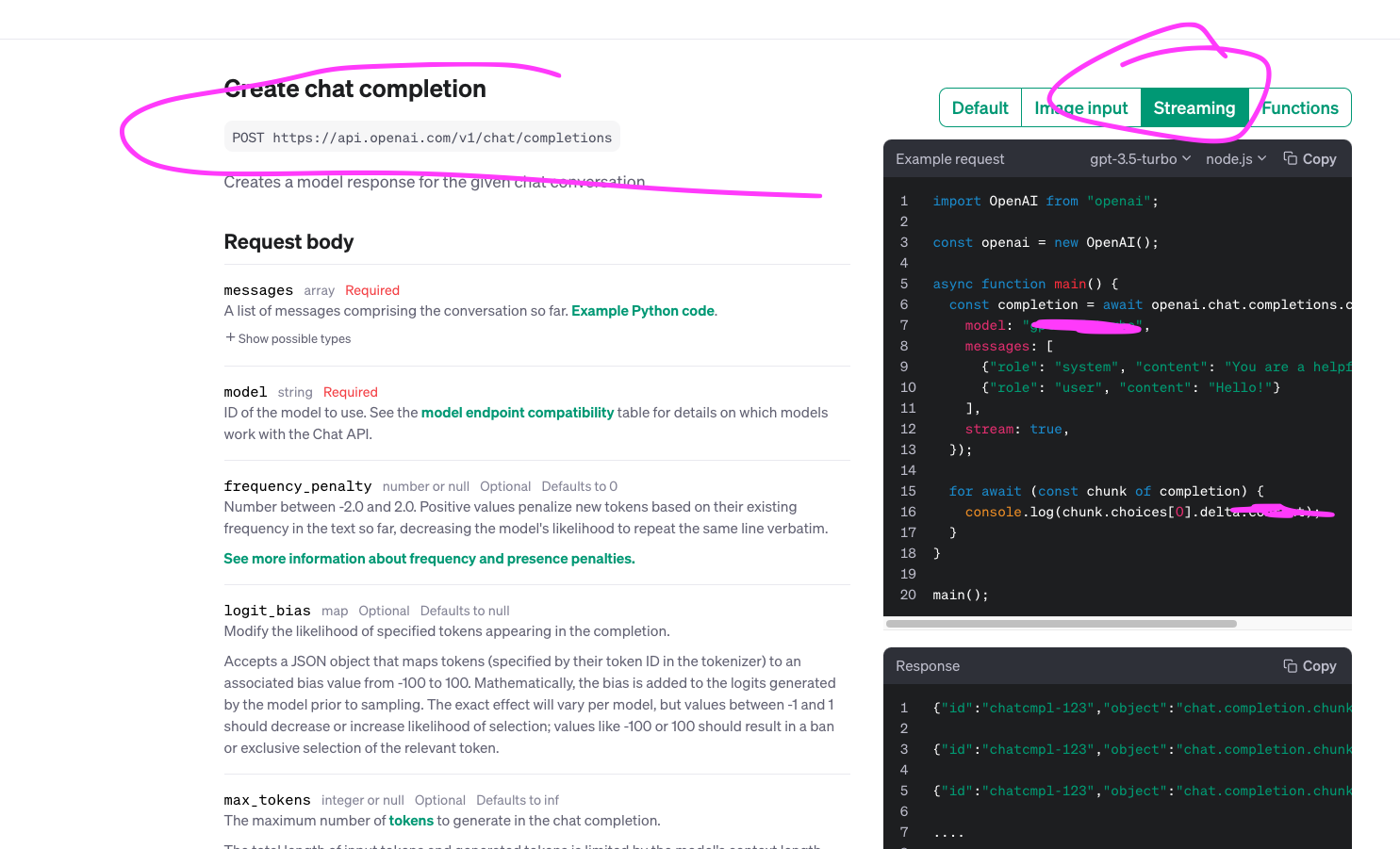Image resolution: width=1400 pixels, height=849 pixels.
Task: Click "Required" beside the messages parameter
Action: (x=372, y=290)
